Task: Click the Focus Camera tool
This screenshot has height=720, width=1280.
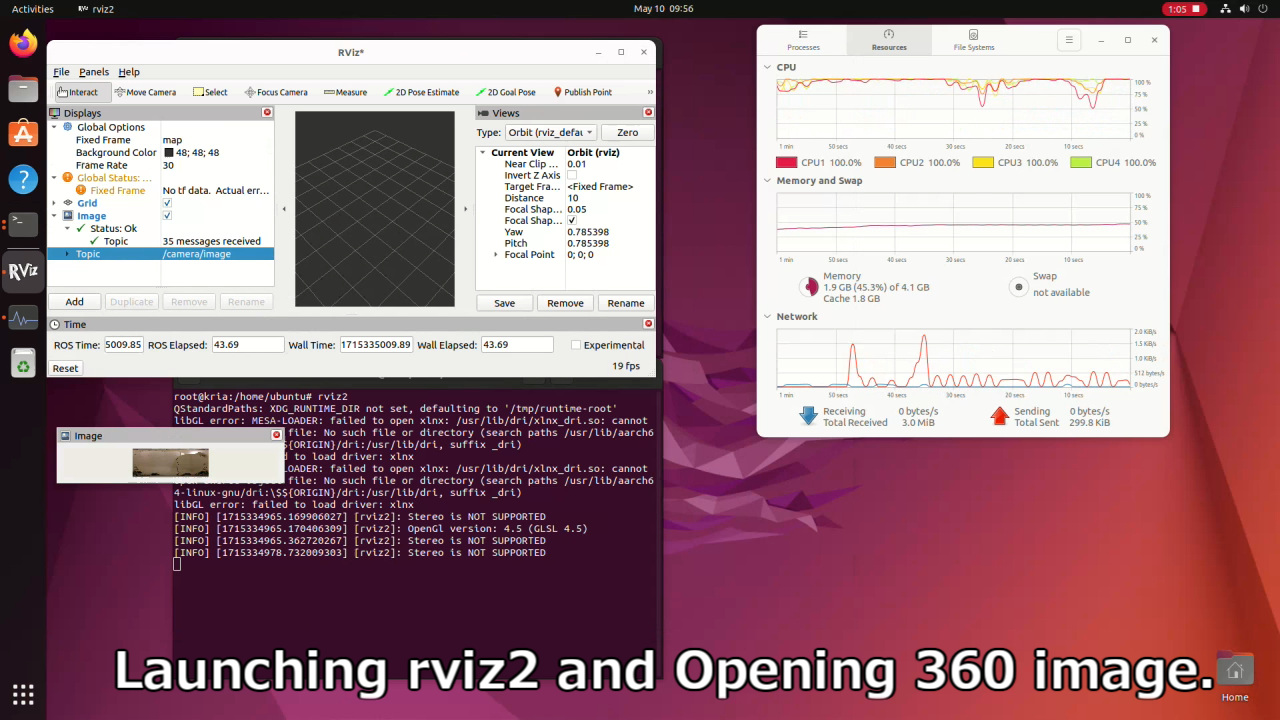Action: point(276,92)
